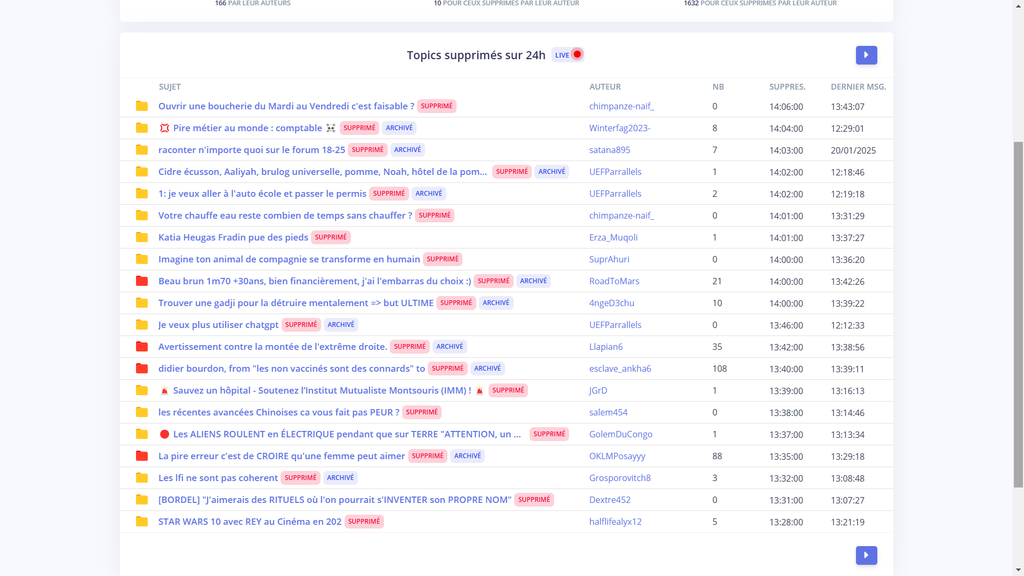1024x576 pixels.
Task: Click ARCHIVÉ badge on 'raconter n'importe quoi' topic
Action: coord(407,150)
